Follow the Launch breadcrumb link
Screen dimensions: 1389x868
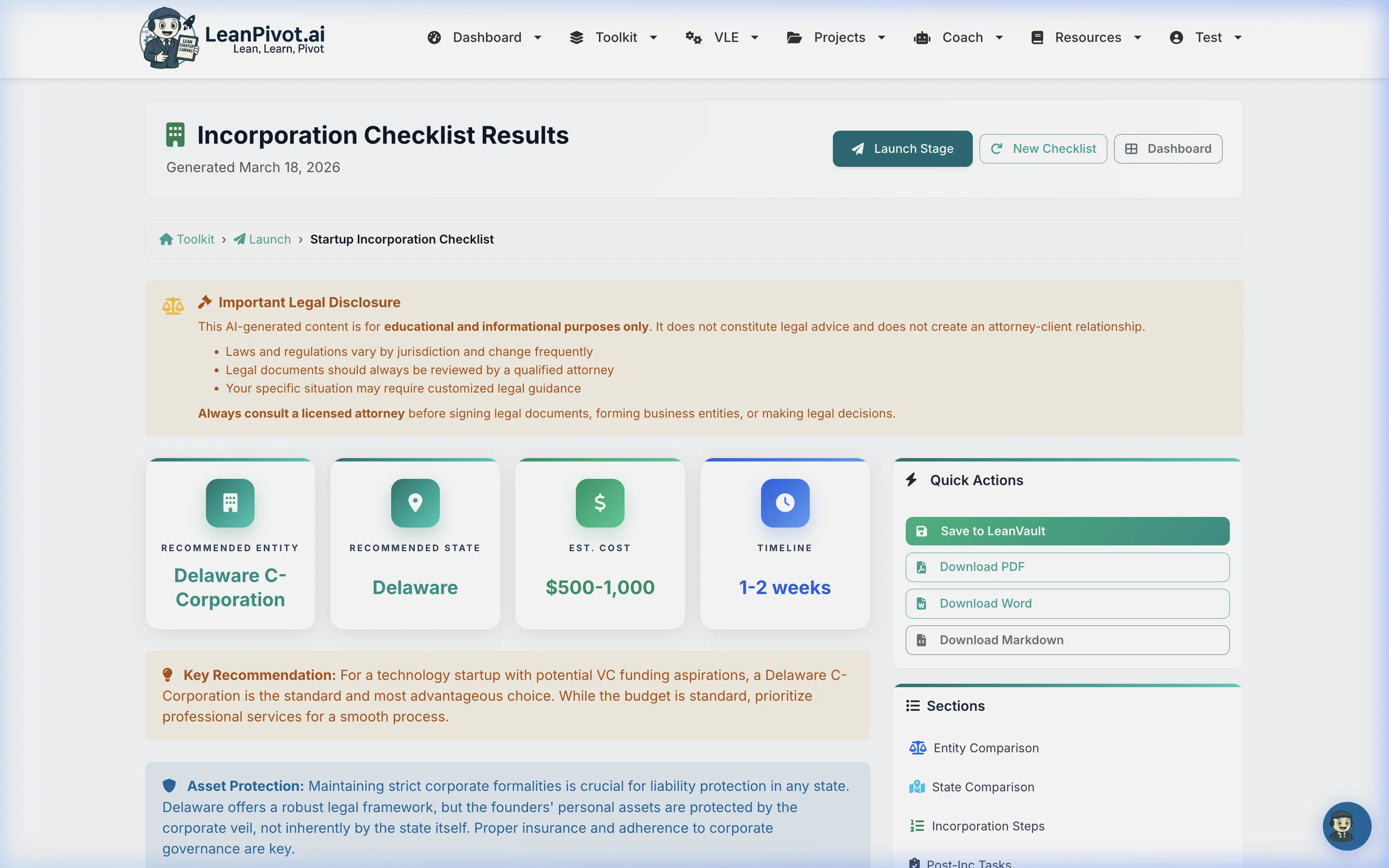pyautogui.click(x=269, y=239)
